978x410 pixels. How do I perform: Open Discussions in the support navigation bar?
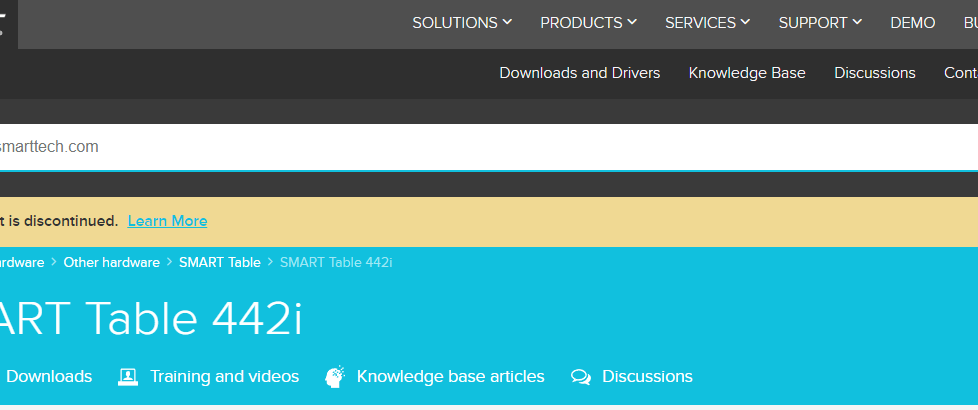(x=874, y=73)
